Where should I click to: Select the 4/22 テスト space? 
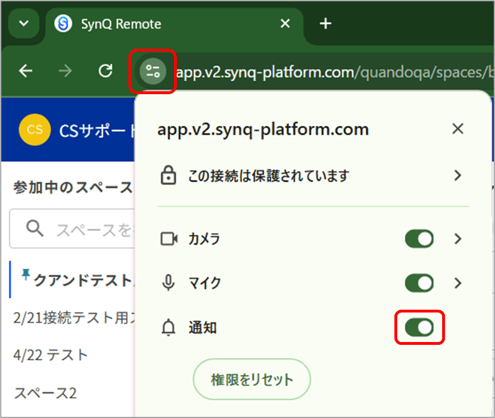click(x=51, y=355)
